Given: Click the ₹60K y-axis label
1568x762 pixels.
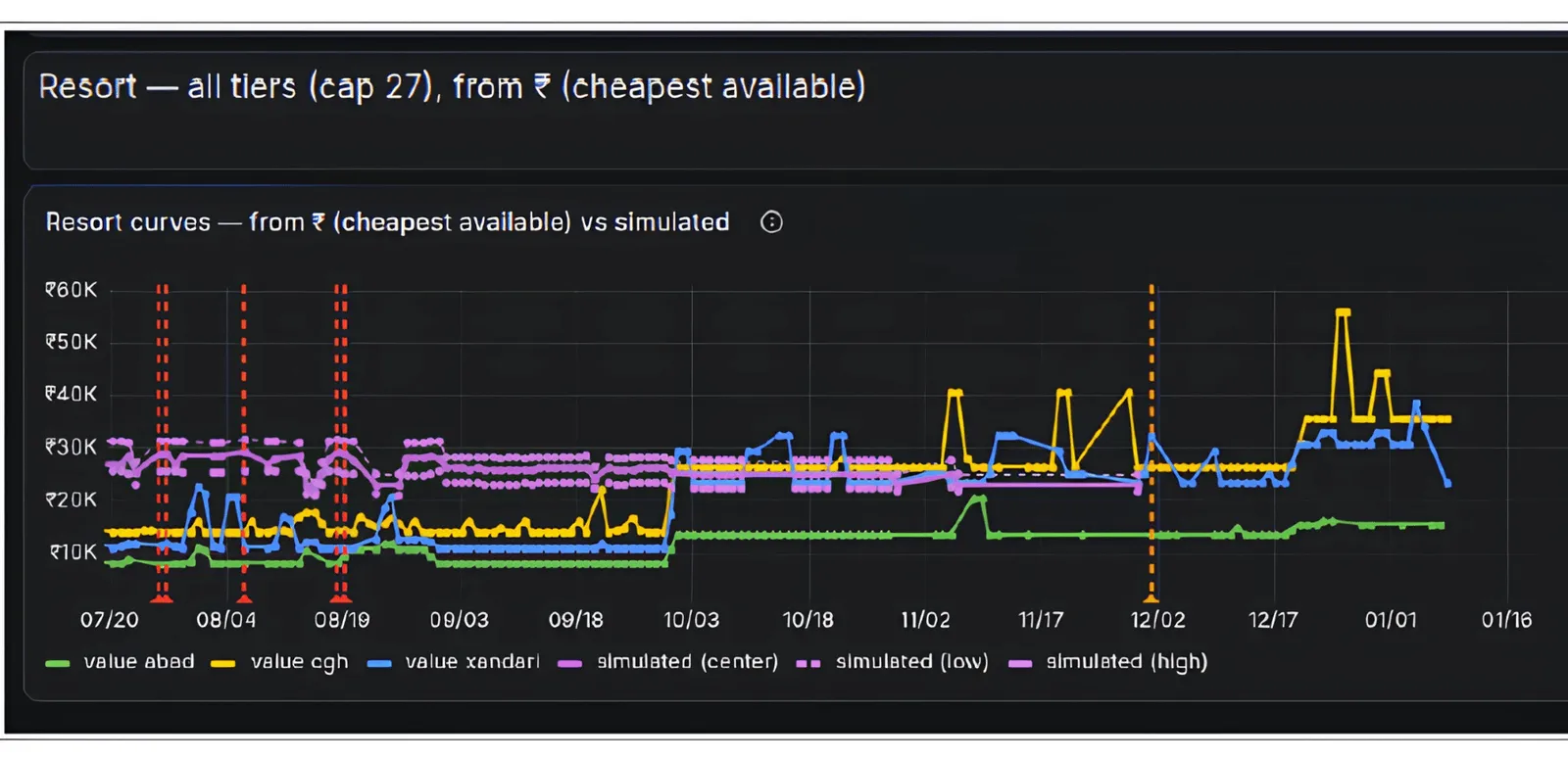Looking at the screenshot, I should [x=72, y=290].
